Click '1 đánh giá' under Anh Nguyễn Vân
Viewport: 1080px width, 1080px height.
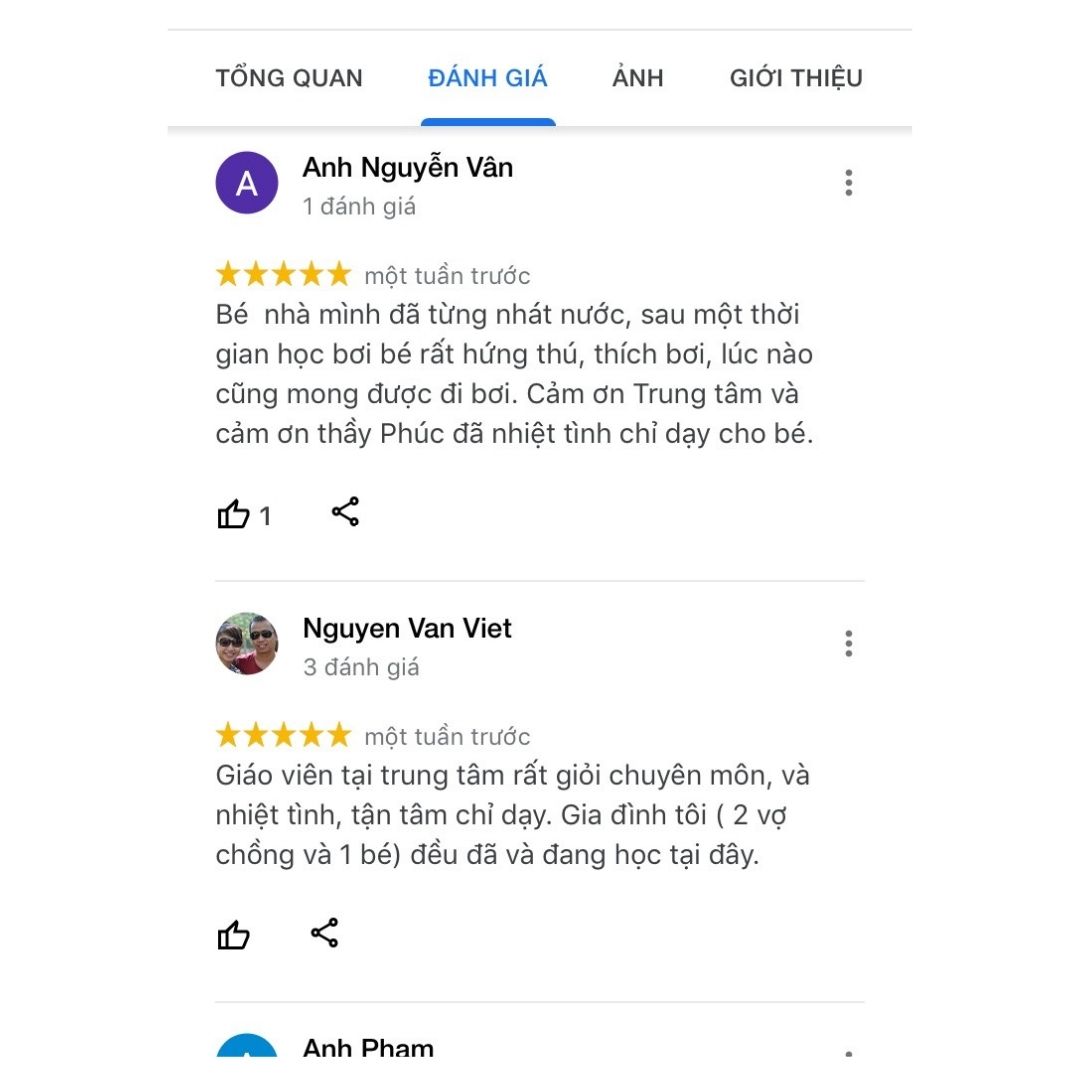pyautogui.click(x=359, y=207)
